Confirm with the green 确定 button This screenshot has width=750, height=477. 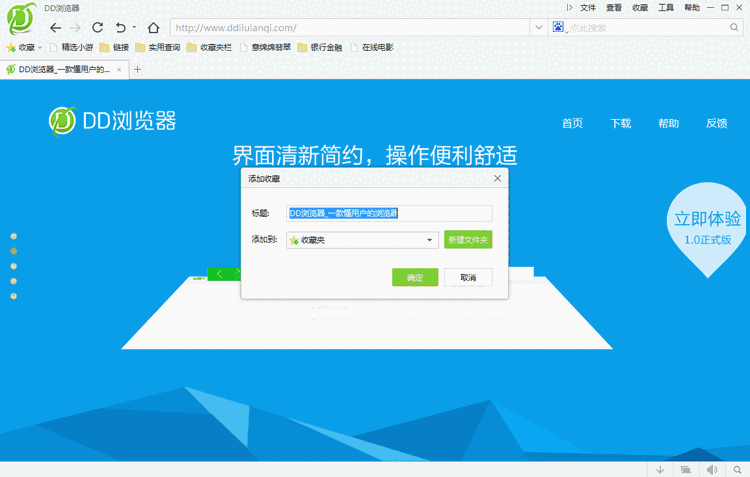(415, 277)
